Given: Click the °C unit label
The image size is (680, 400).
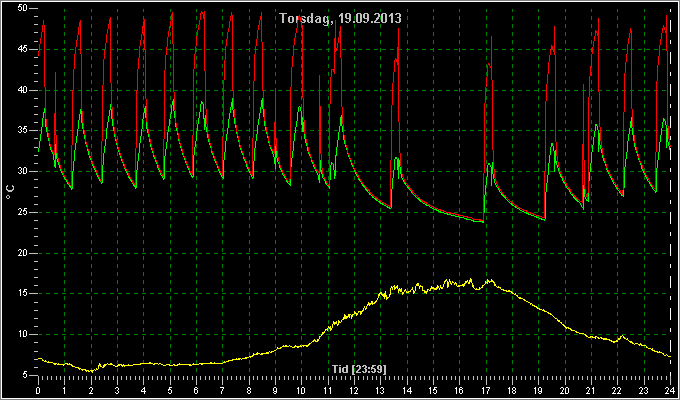Looking at the screenshot, I should coord(10,192).
